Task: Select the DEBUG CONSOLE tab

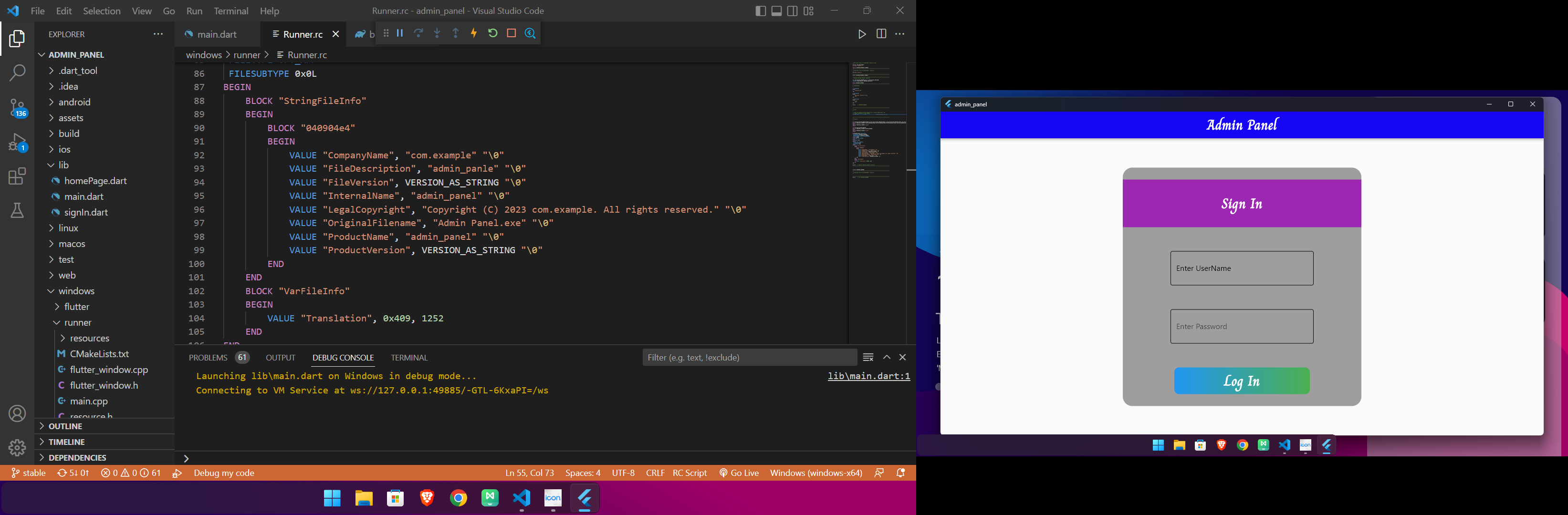Action: pyautogui.click(x=343, y=357)
